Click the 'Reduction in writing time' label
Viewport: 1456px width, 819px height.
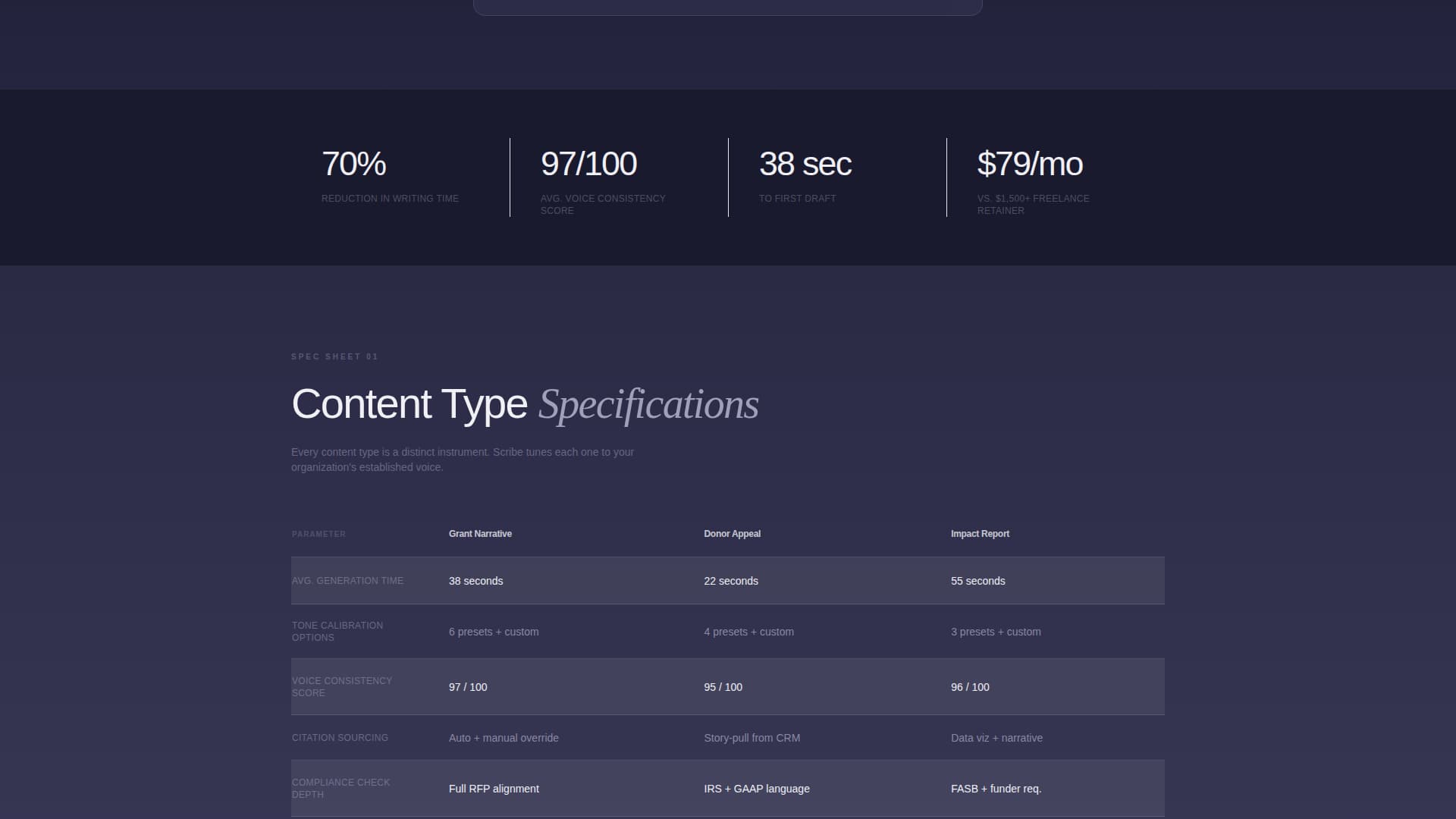390,199
